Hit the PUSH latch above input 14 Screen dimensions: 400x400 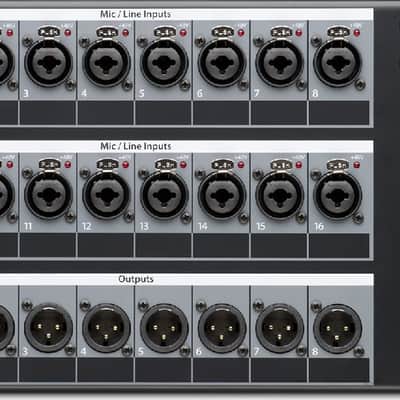223,164
